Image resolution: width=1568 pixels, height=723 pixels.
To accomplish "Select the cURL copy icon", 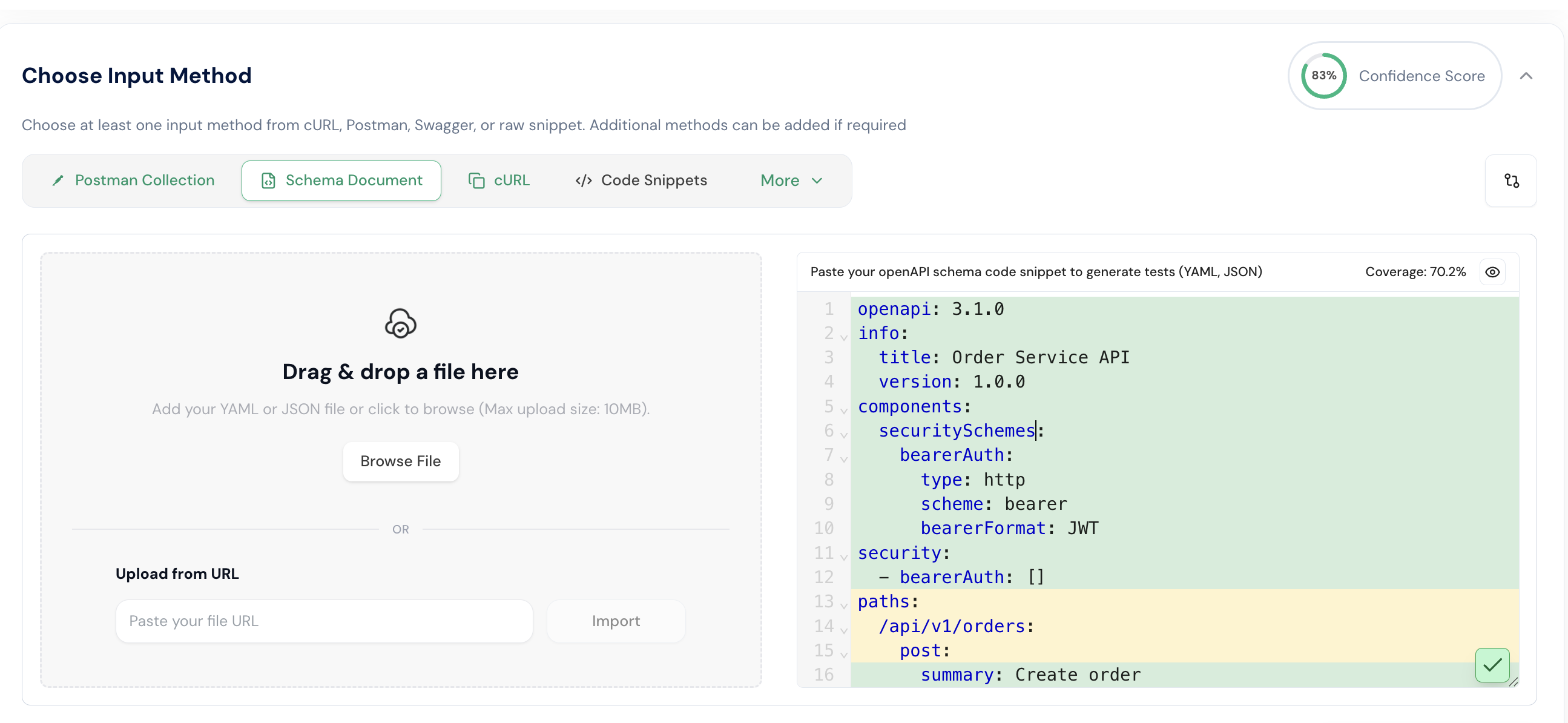I will click(x=477, y=180).
